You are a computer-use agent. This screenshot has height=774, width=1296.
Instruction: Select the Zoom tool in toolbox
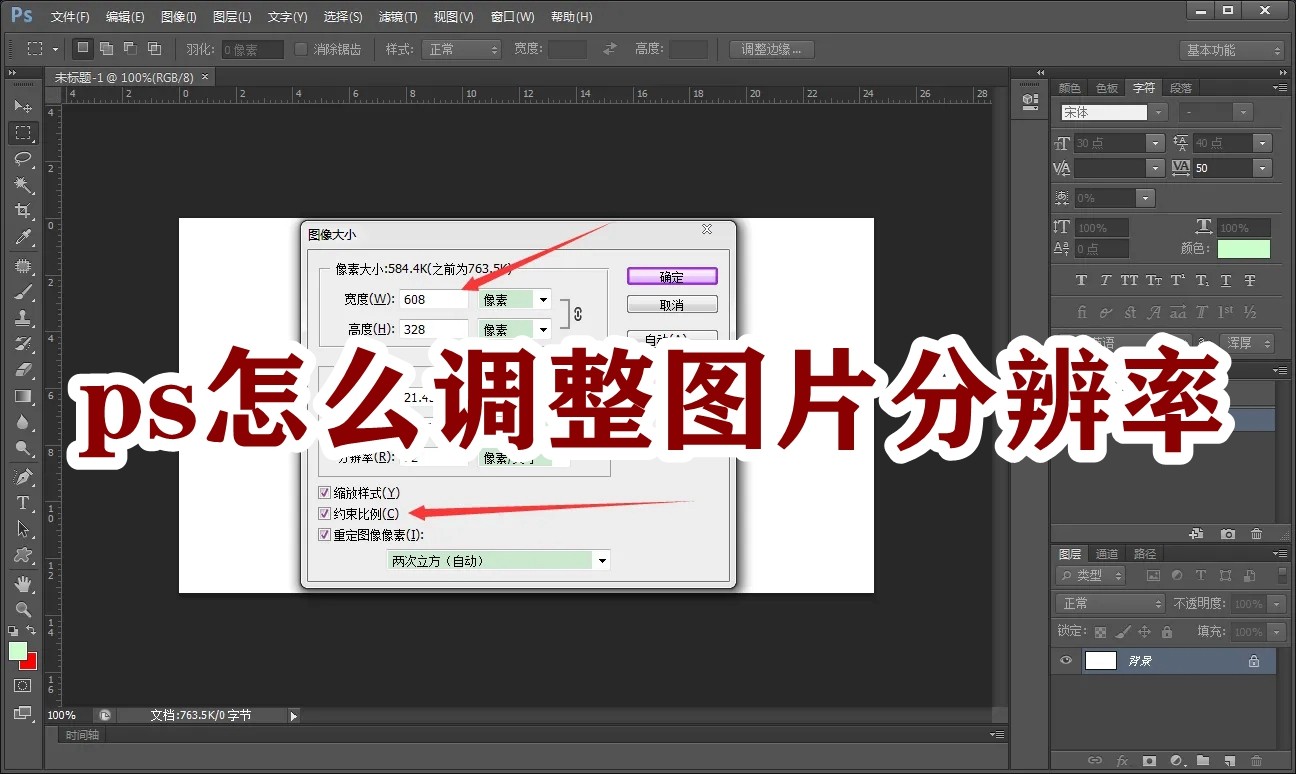tap(23, 609)
